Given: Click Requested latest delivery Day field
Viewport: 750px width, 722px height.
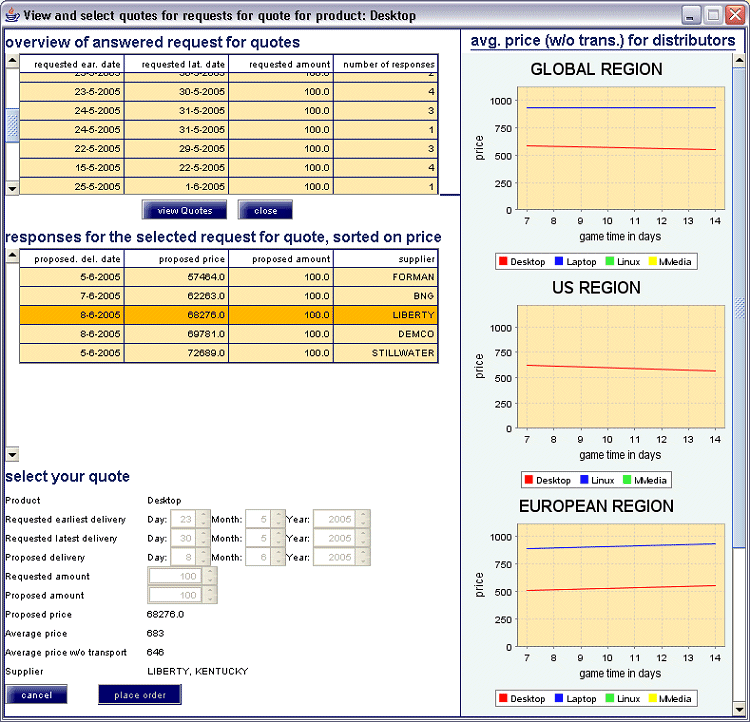Looking at the screenshot, I should [x=183, y=538].
